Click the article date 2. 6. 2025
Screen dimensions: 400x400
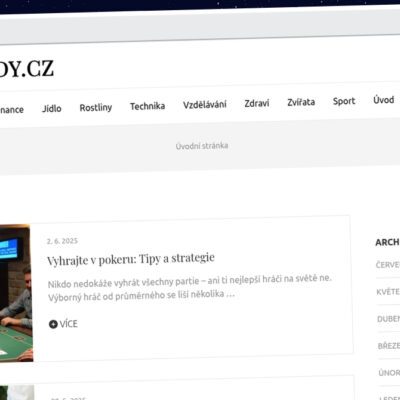point(62,241)
